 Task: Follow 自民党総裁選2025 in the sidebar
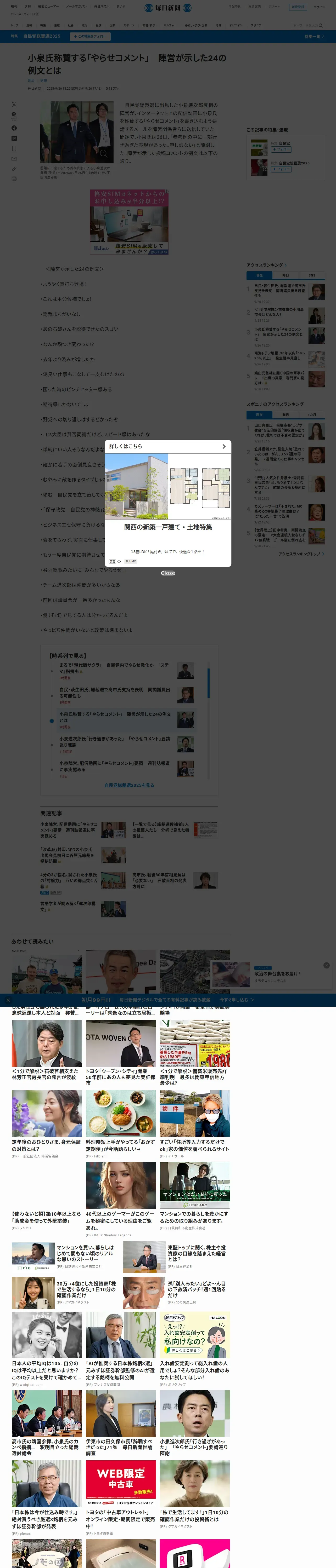tap(281, 169)
